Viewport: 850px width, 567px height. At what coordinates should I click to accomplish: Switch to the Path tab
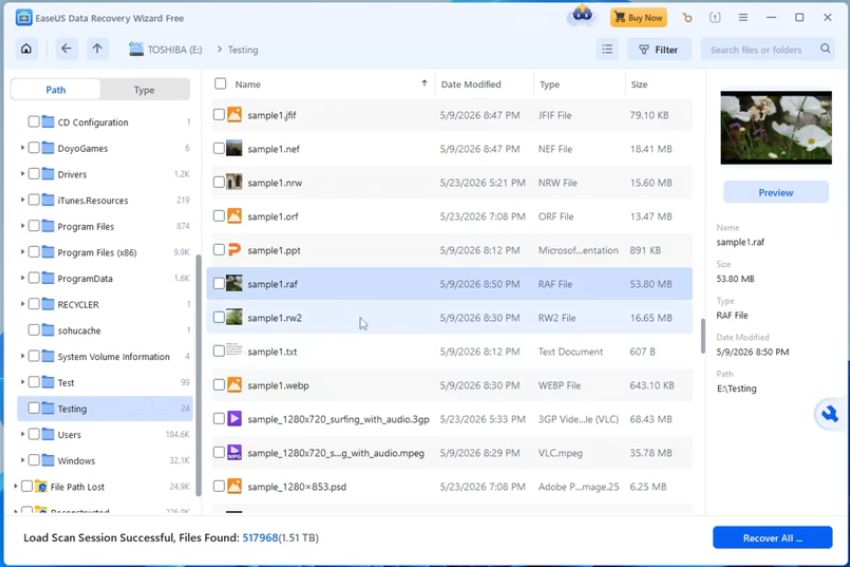point(56,89)
